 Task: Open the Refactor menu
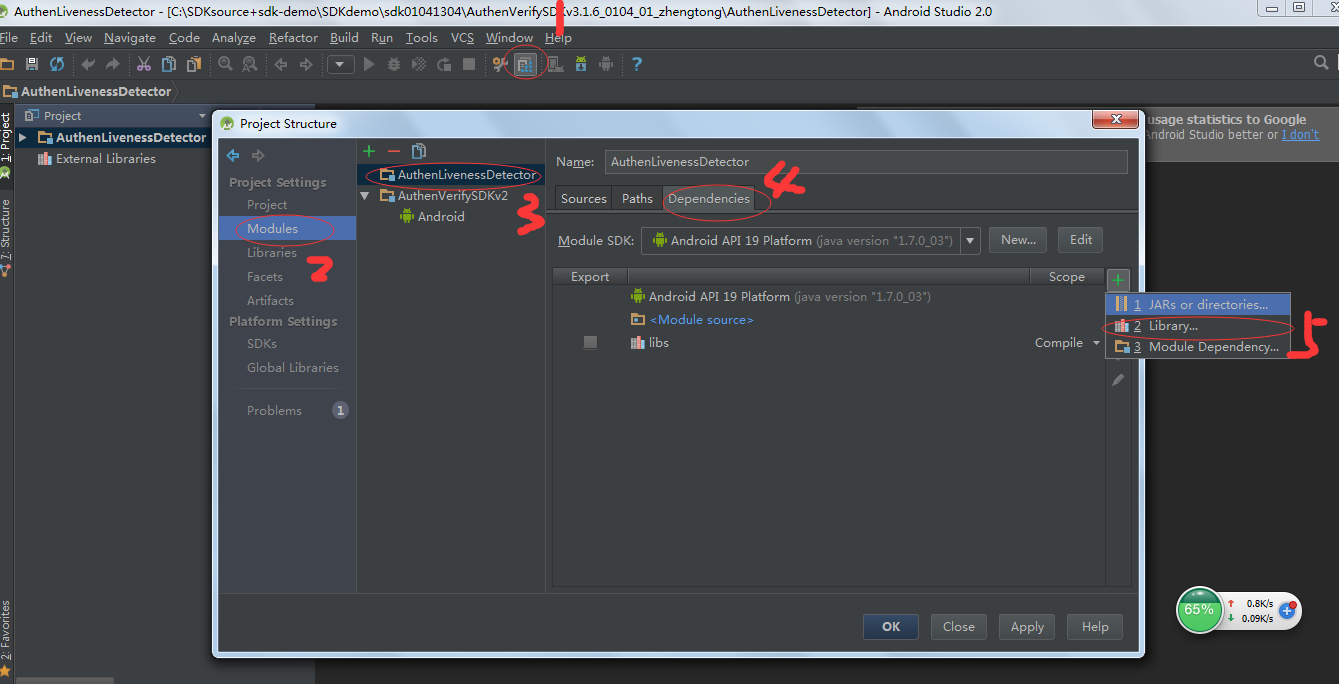tap(293, 37)
